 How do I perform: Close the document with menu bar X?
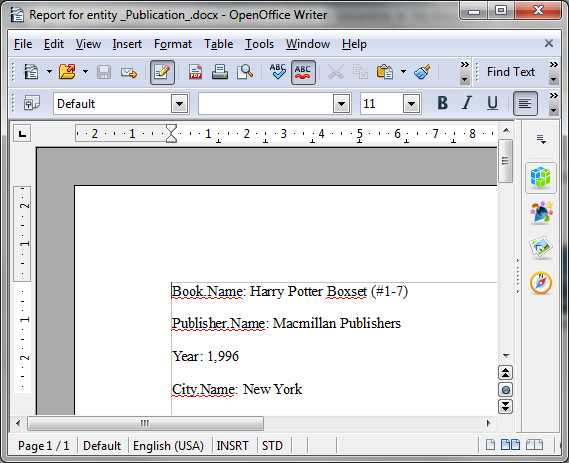[x=549, y=44]
